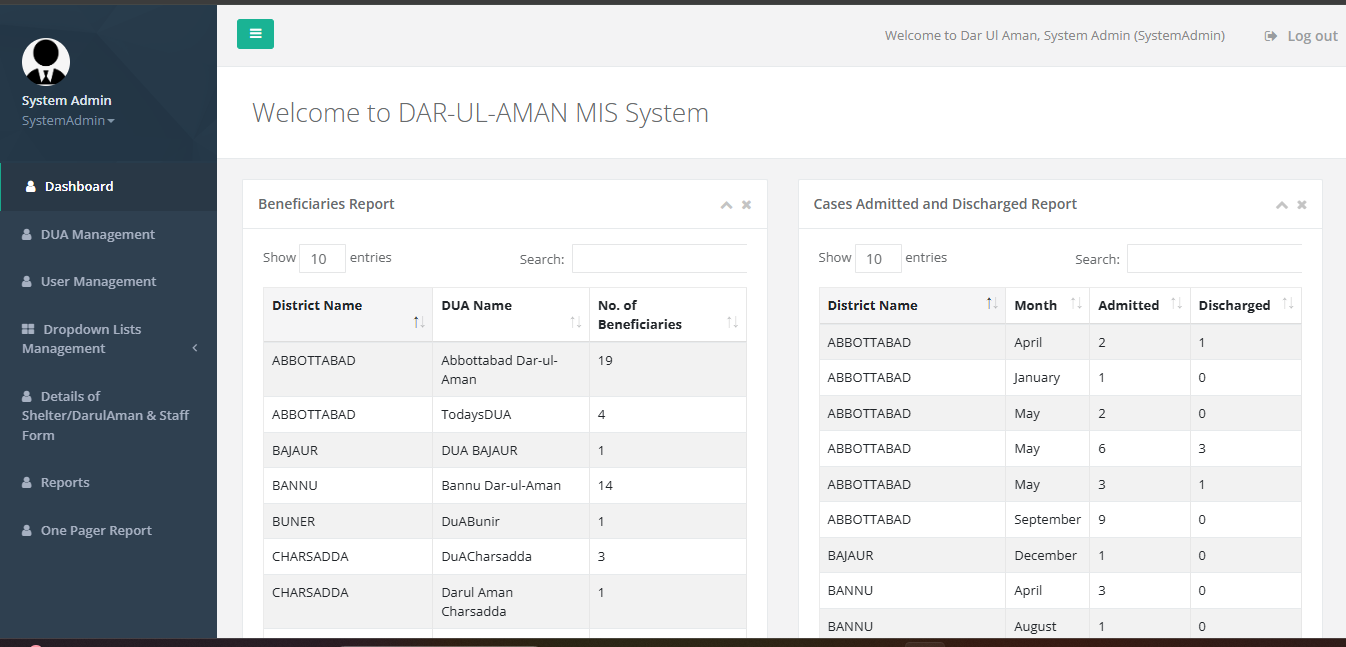The image size is (1346, 647).
Task: Sort cases table by Discharged column
Action: click(1245, 305)
